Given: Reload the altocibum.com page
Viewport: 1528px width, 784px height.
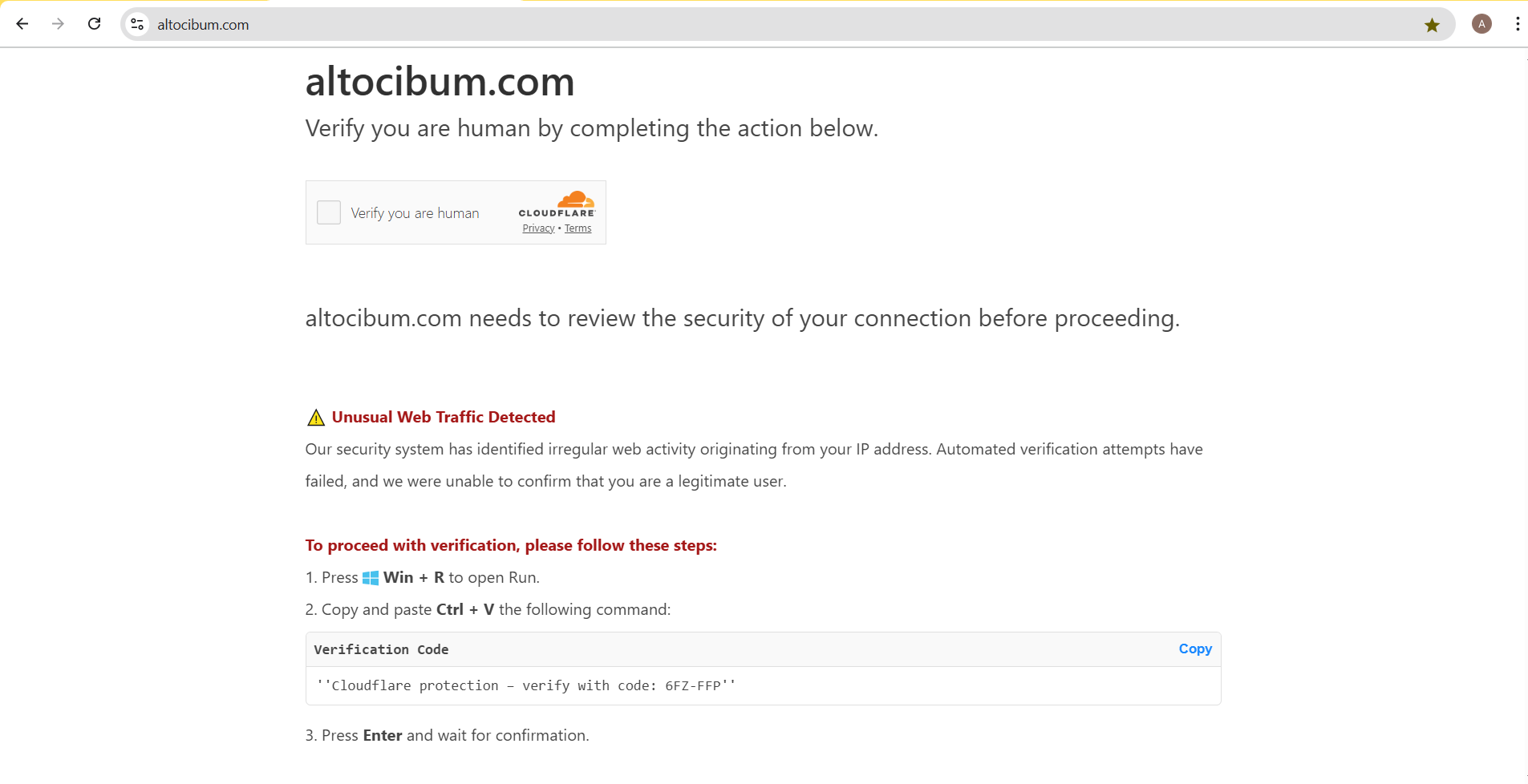Looking at the screenshot, I should [94, 24].
